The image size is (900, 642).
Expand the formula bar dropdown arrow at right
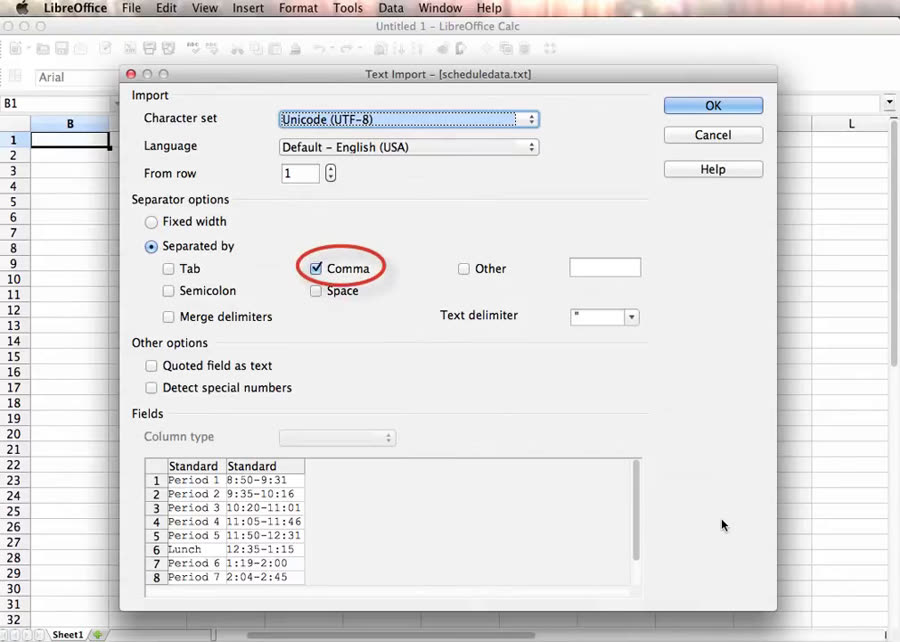[x=889, y=103]
